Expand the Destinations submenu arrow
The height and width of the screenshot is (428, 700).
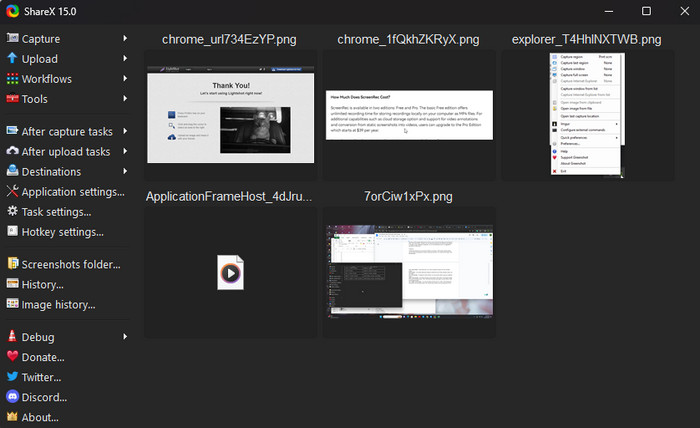click(x=125, y=171)
